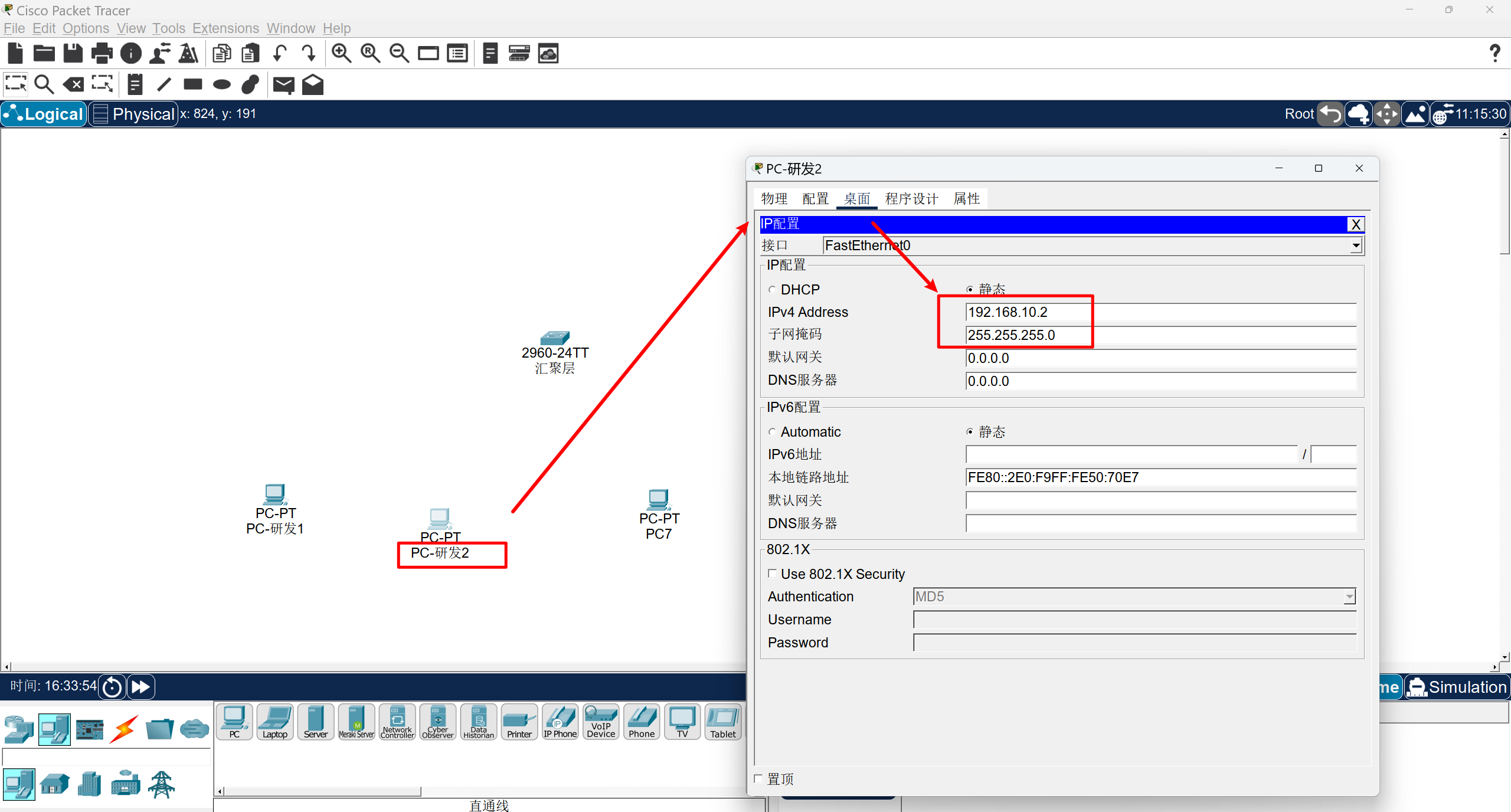Viewport: 1511px width, 812px height.
Task: Click the Root navigation label
Action: pos(1299,114)
